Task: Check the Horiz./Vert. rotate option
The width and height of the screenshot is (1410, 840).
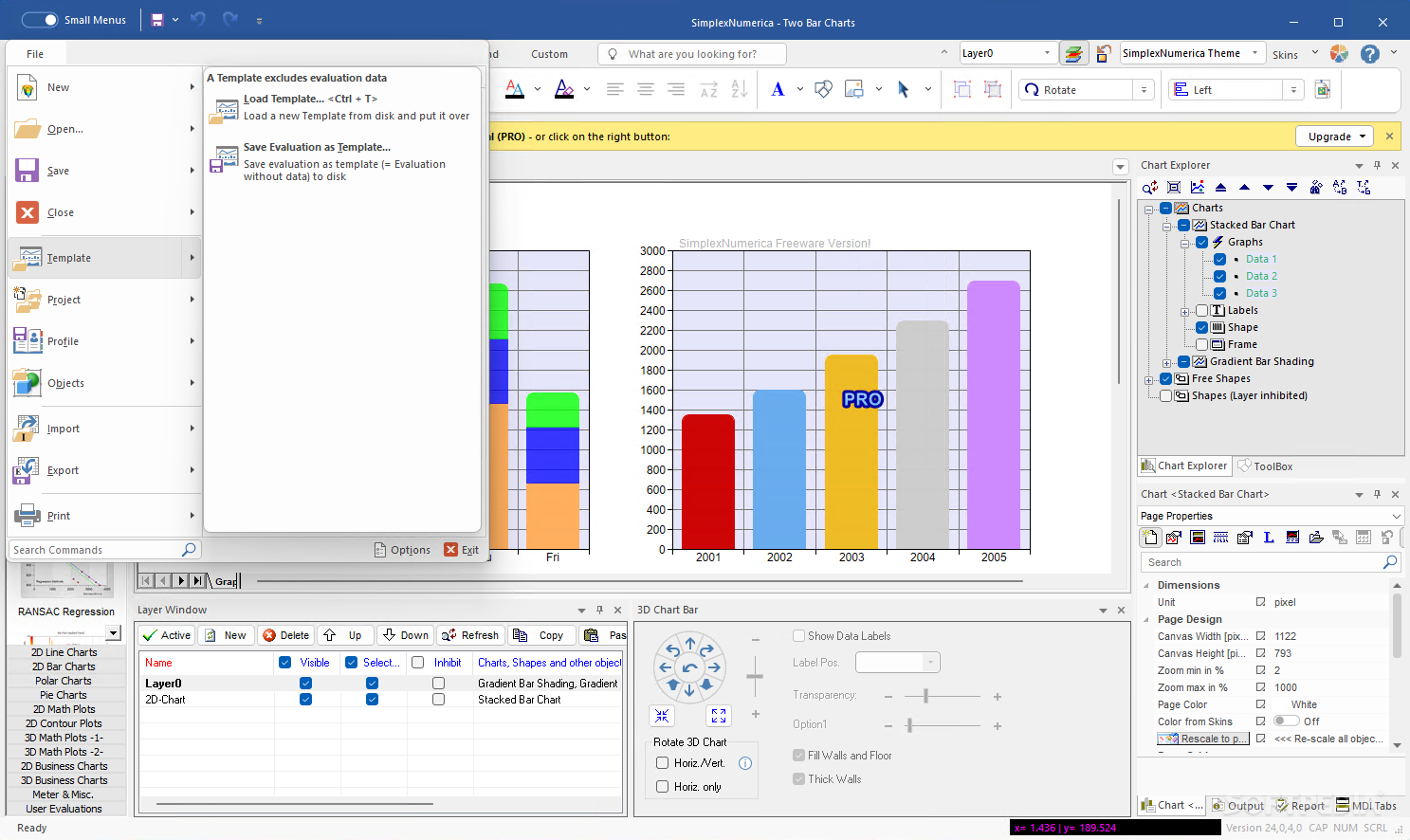Action: coord(663,763)
